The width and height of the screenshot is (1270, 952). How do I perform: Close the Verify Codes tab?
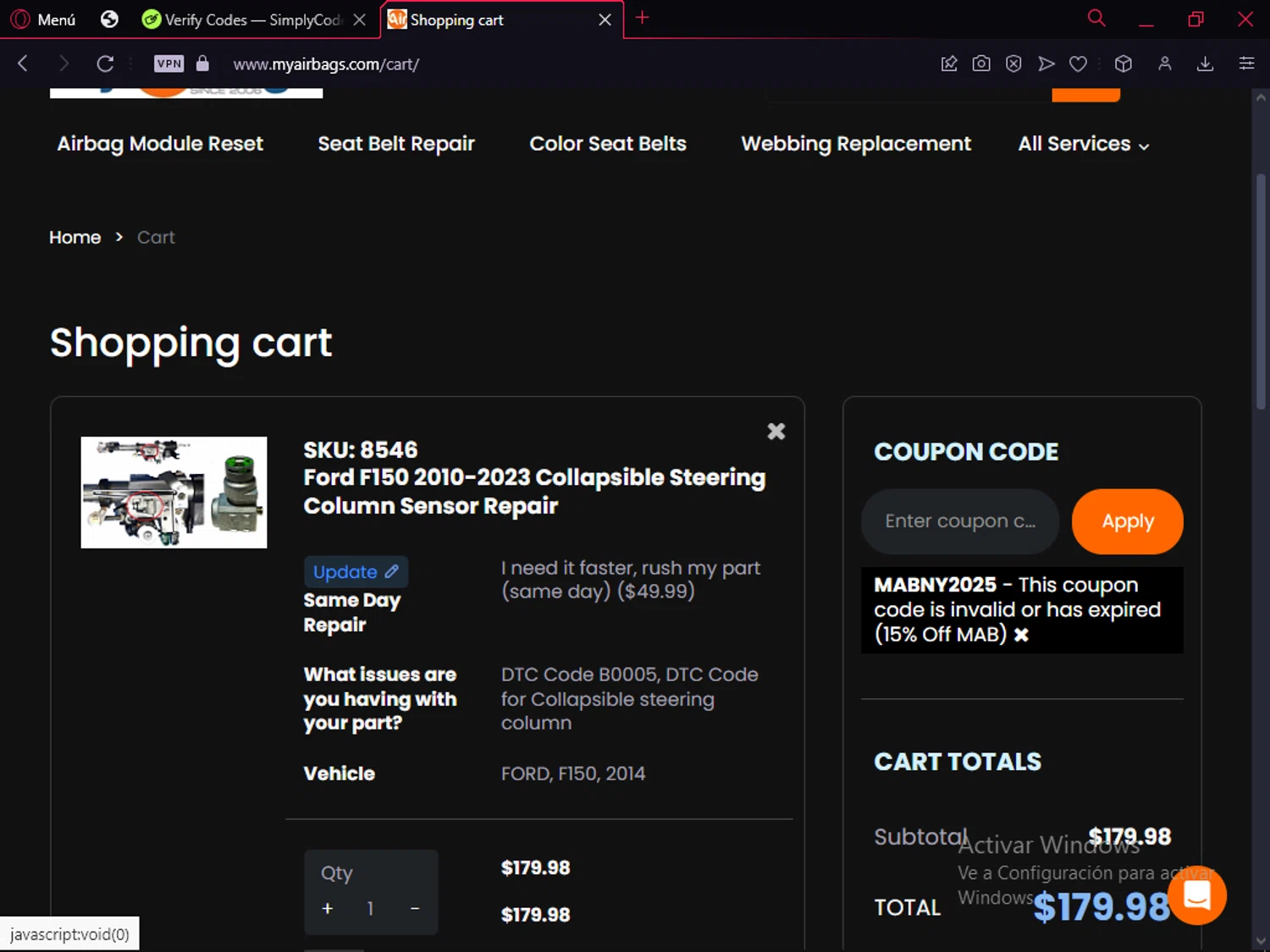(x=360, y=19)
